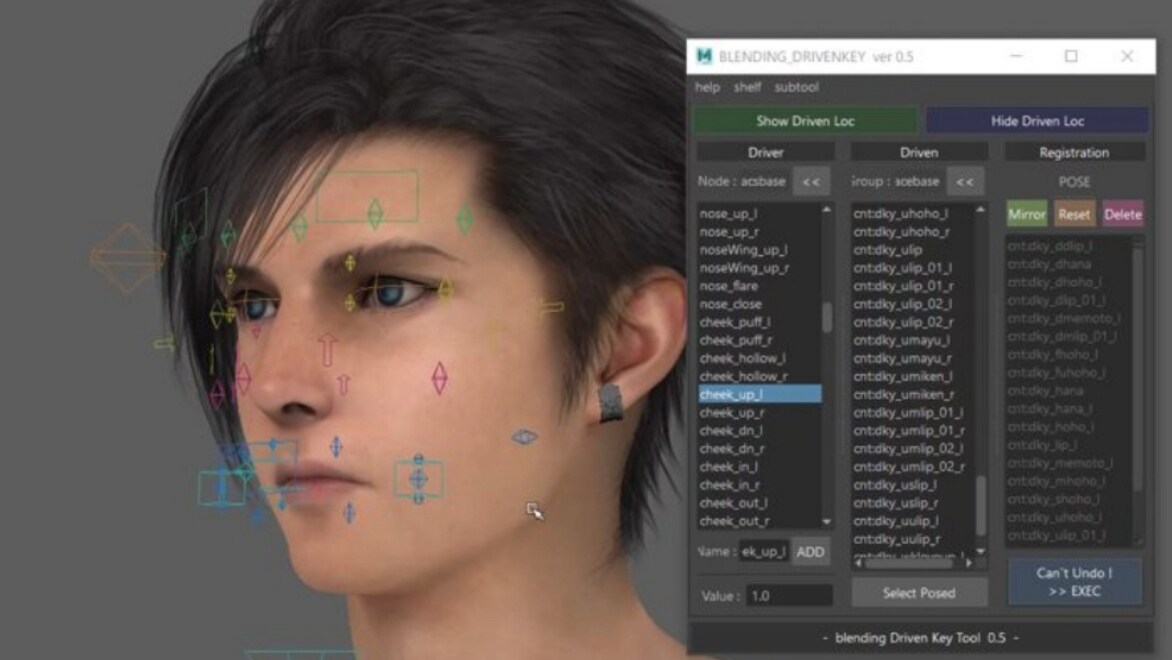Viewport: 1172px width, 660px height.
Task: Select cheek_puff_l in Driver list
Action: point(734,322)
